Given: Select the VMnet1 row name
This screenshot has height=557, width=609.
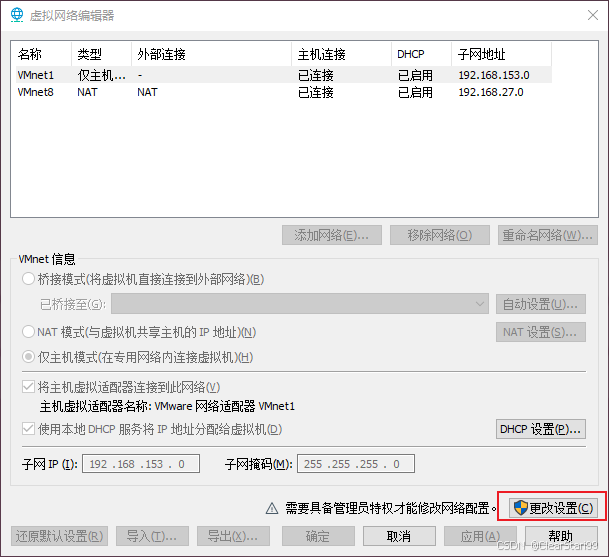Looking at the screenshot, I should (35, 75).
